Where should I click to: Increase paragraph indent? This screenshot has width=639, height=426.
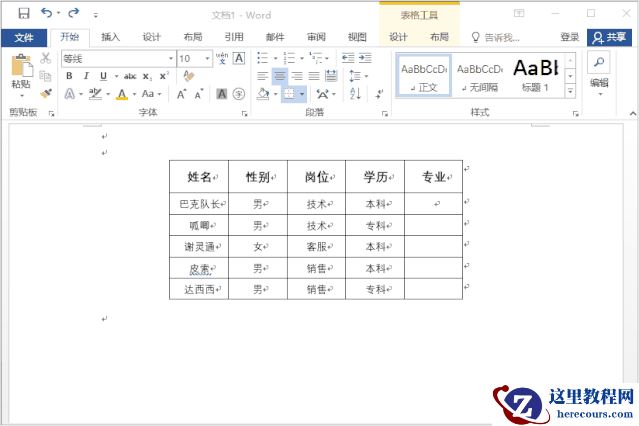coord(365,58)
